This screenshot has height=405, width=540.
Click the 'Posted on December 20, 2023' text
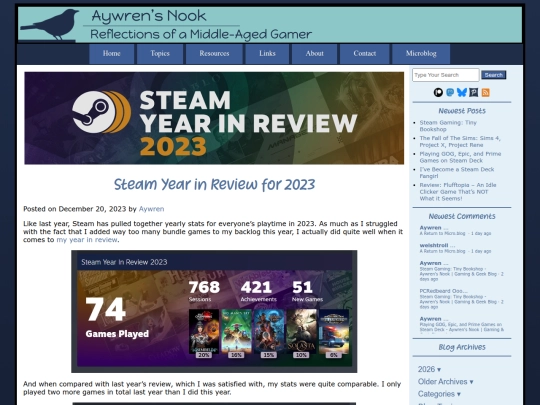[75, 209]
